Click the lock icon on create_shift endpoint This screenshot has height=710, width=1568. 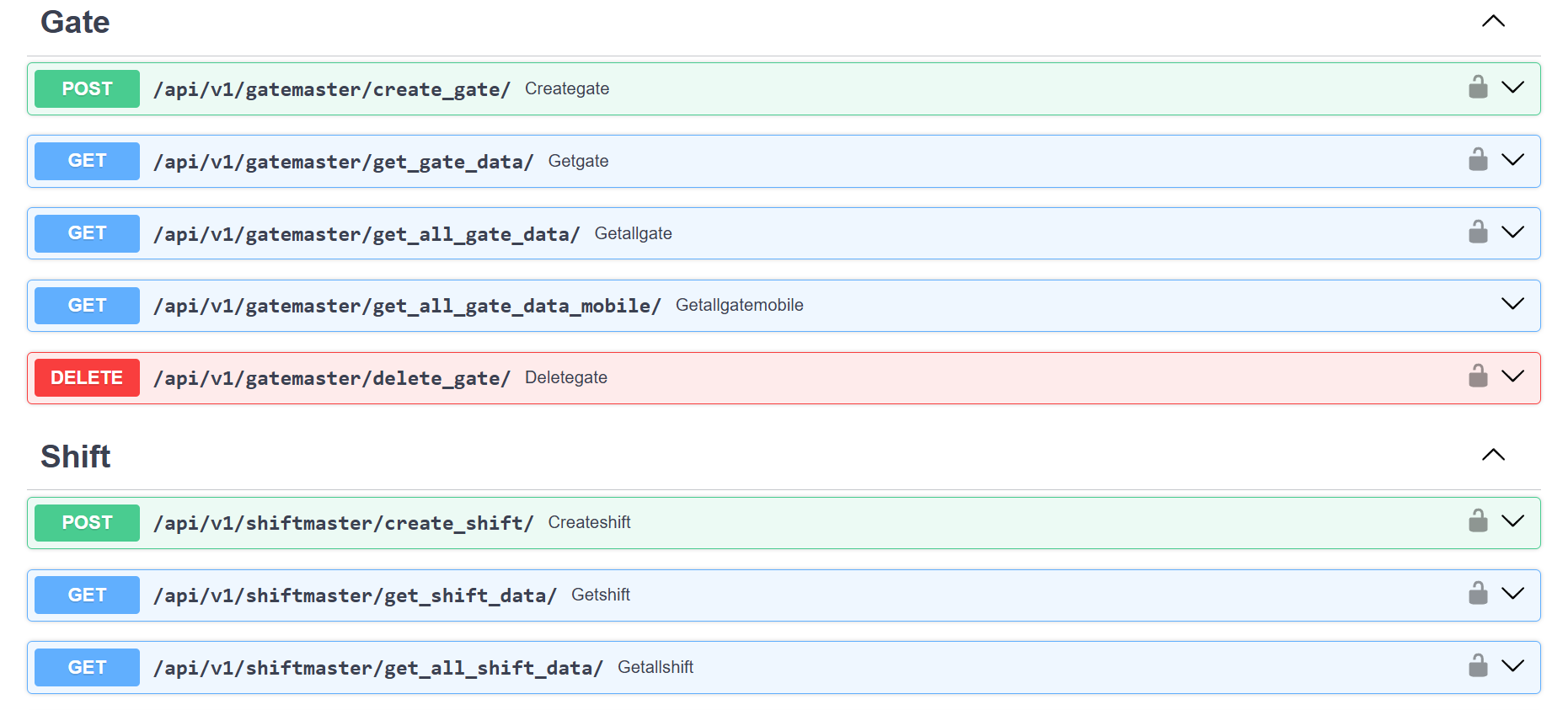[x=1478, y=520]
